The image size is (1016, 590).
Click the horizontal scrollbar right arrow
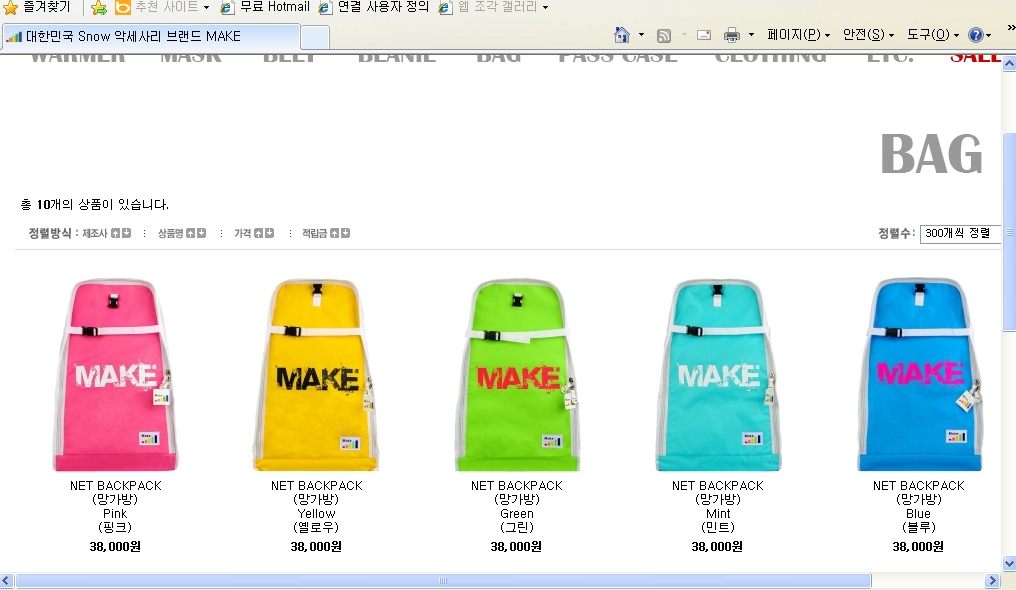pyautogui.click(x=992, y=580)
